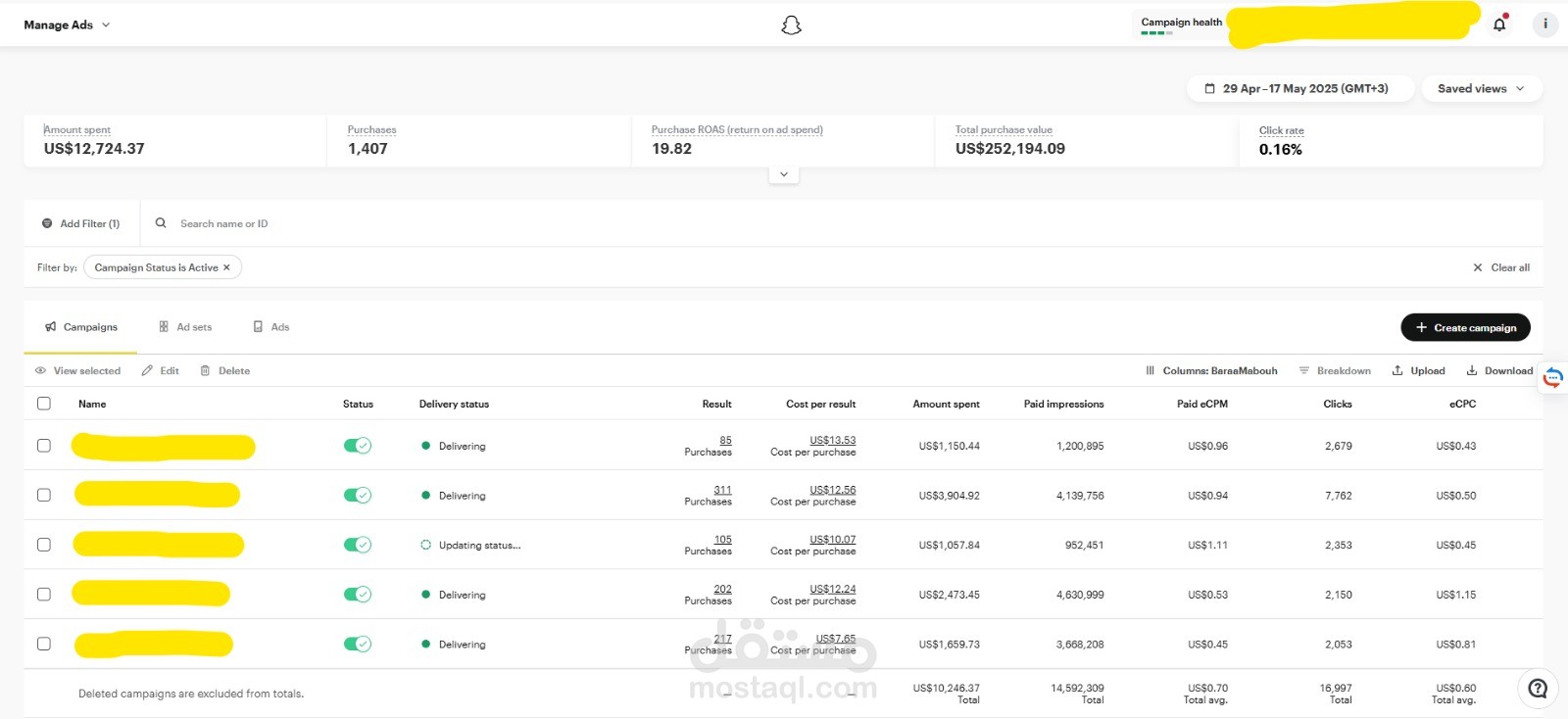Image resolution: width=1568 pixels, height=719 pixels.
Task: Open the notifications bell
Action: 1499,24
